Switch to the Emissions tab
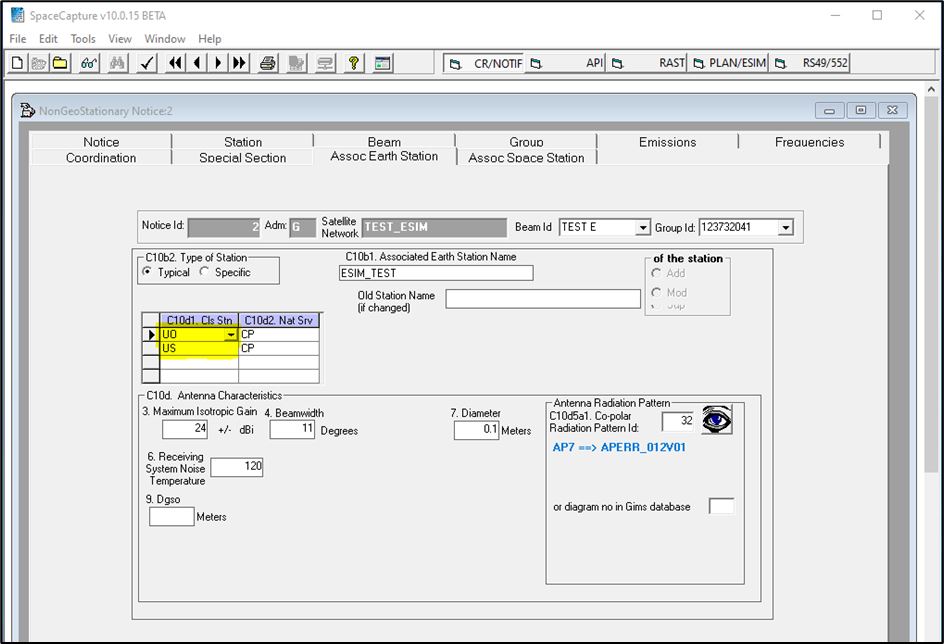Image resolution: width=944 pixels, height=644 pixels. coord(668,142)
